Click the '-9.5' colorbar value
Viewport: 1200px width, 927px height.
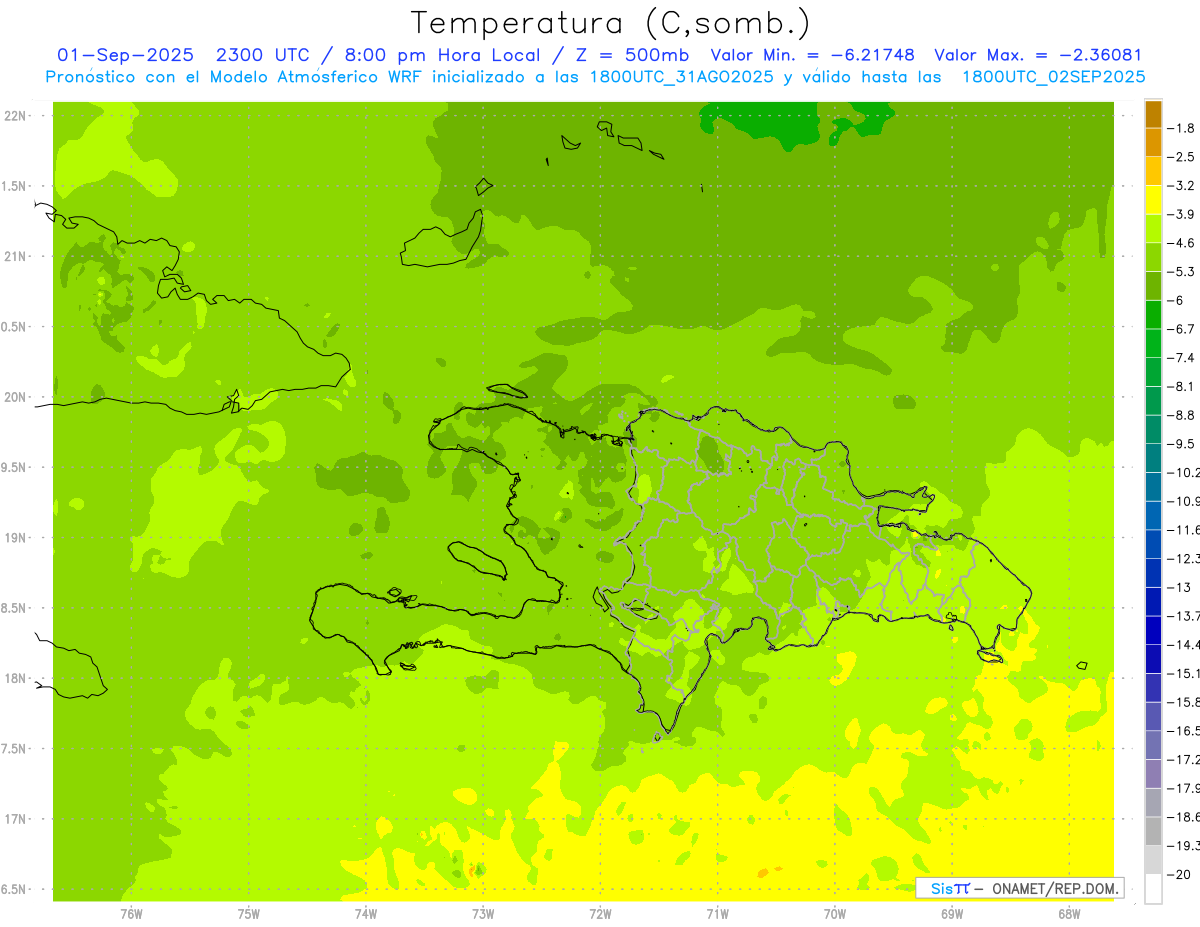coord(1182,444)
